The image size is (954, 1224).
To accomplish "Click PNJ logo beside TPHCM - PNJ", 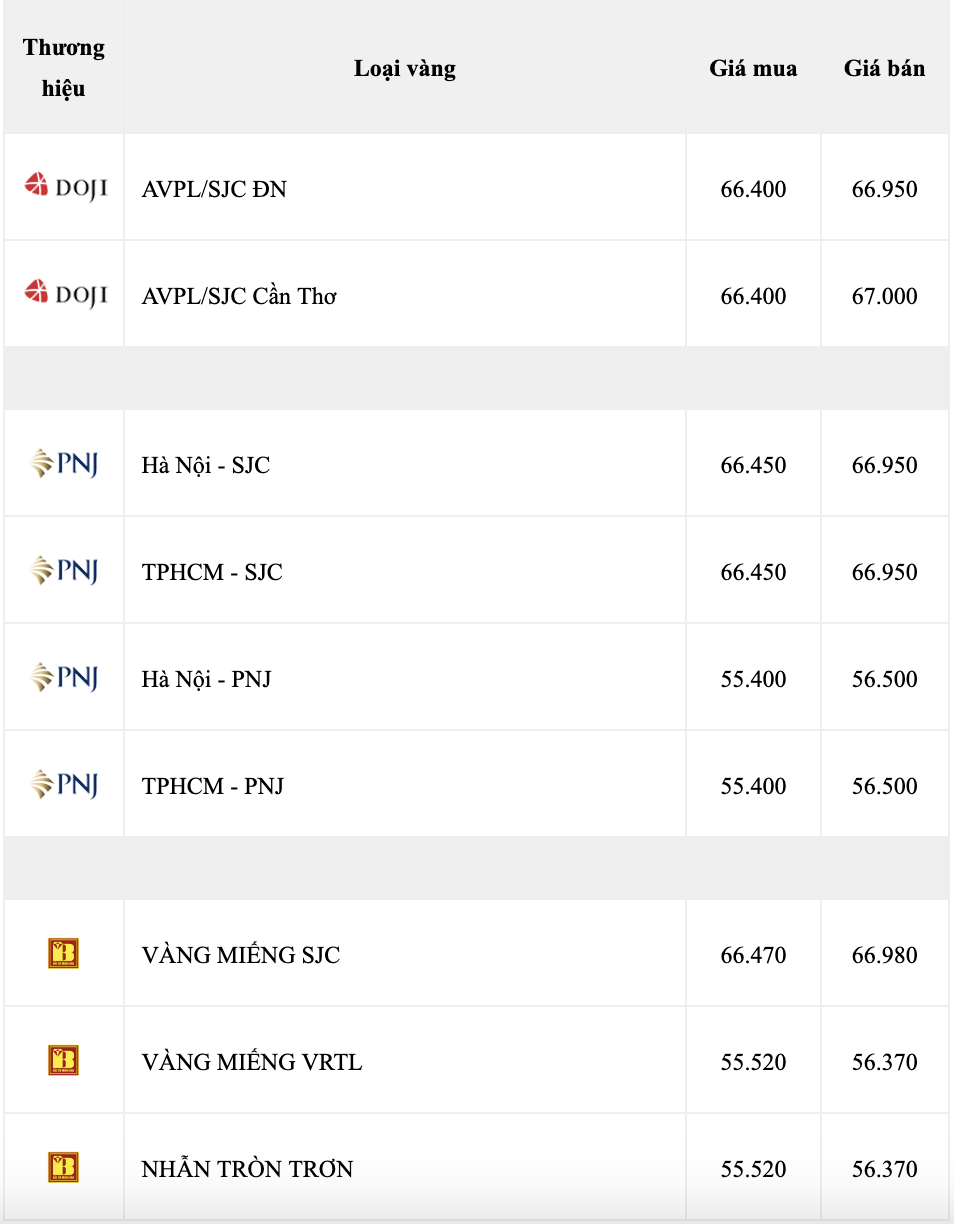I will (65, 785).
